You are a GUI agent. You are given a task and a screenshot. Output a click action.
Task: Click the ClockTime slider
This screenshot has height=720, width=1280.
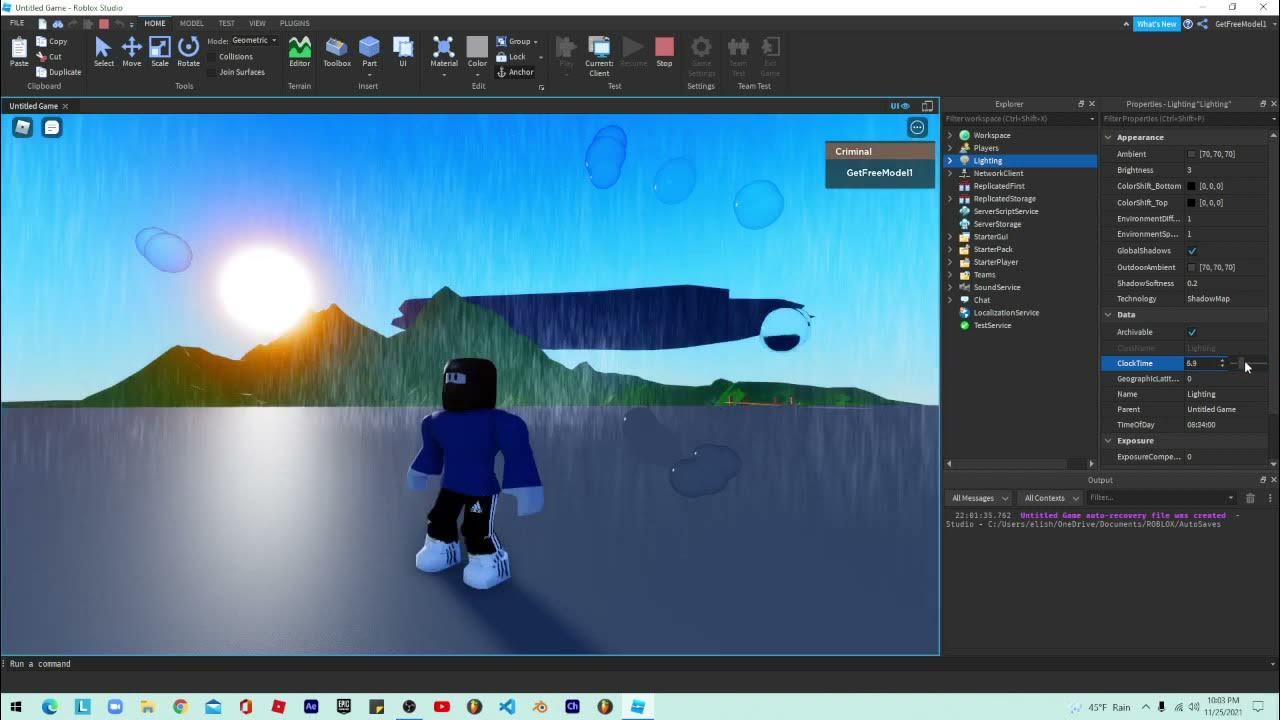coord(1250,363)
